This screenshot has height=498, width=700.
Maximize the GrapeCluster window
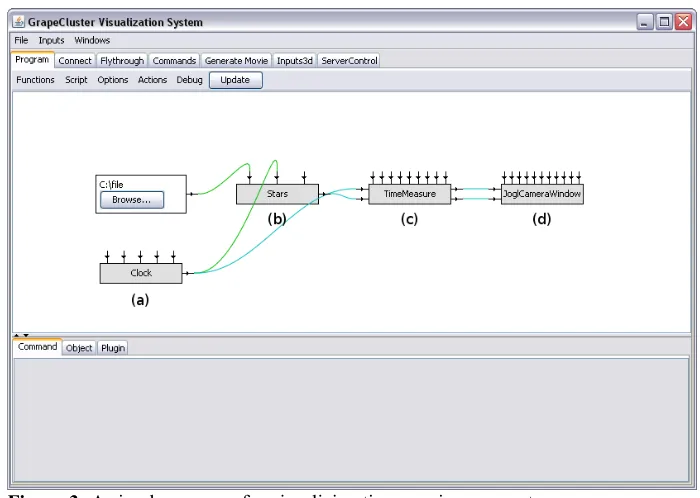tap(664, 21)
